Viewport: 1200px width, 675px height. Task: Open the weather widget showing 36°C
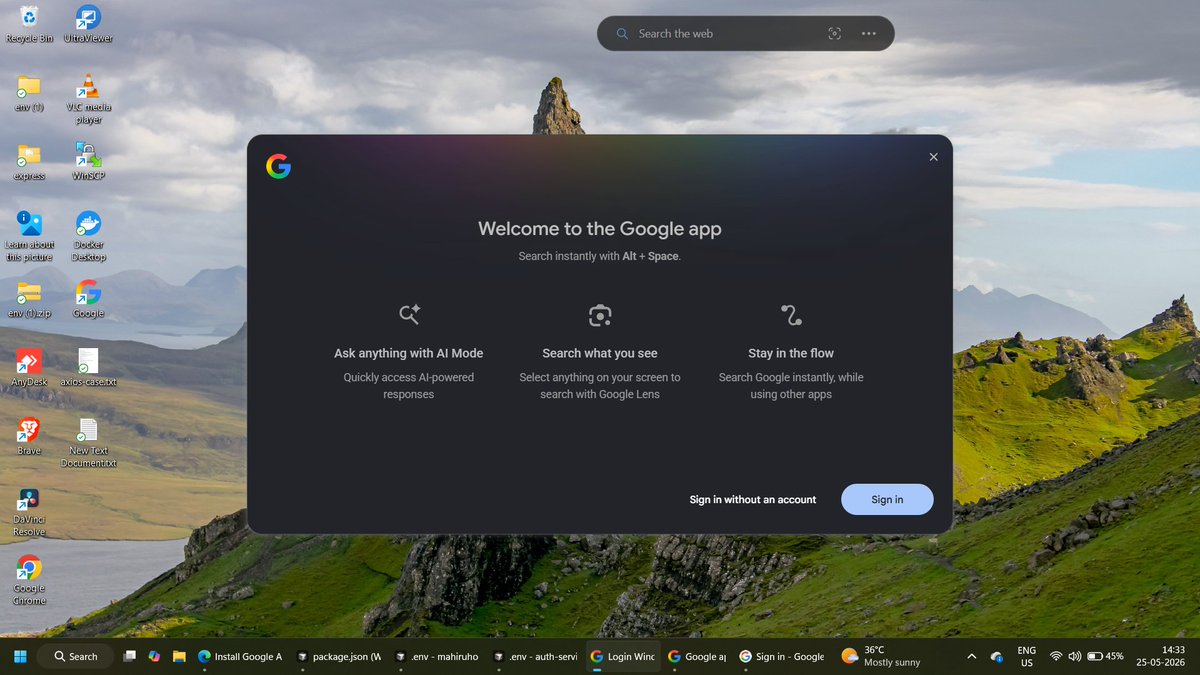tap(881, 656)
